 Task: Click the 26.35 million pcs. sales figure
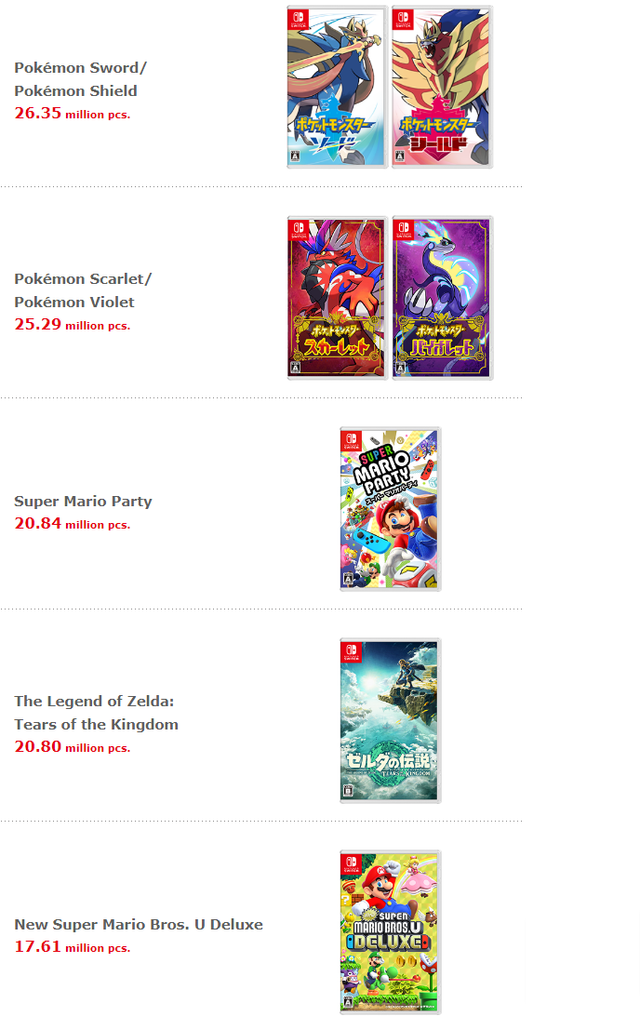(x=72, y=114)
